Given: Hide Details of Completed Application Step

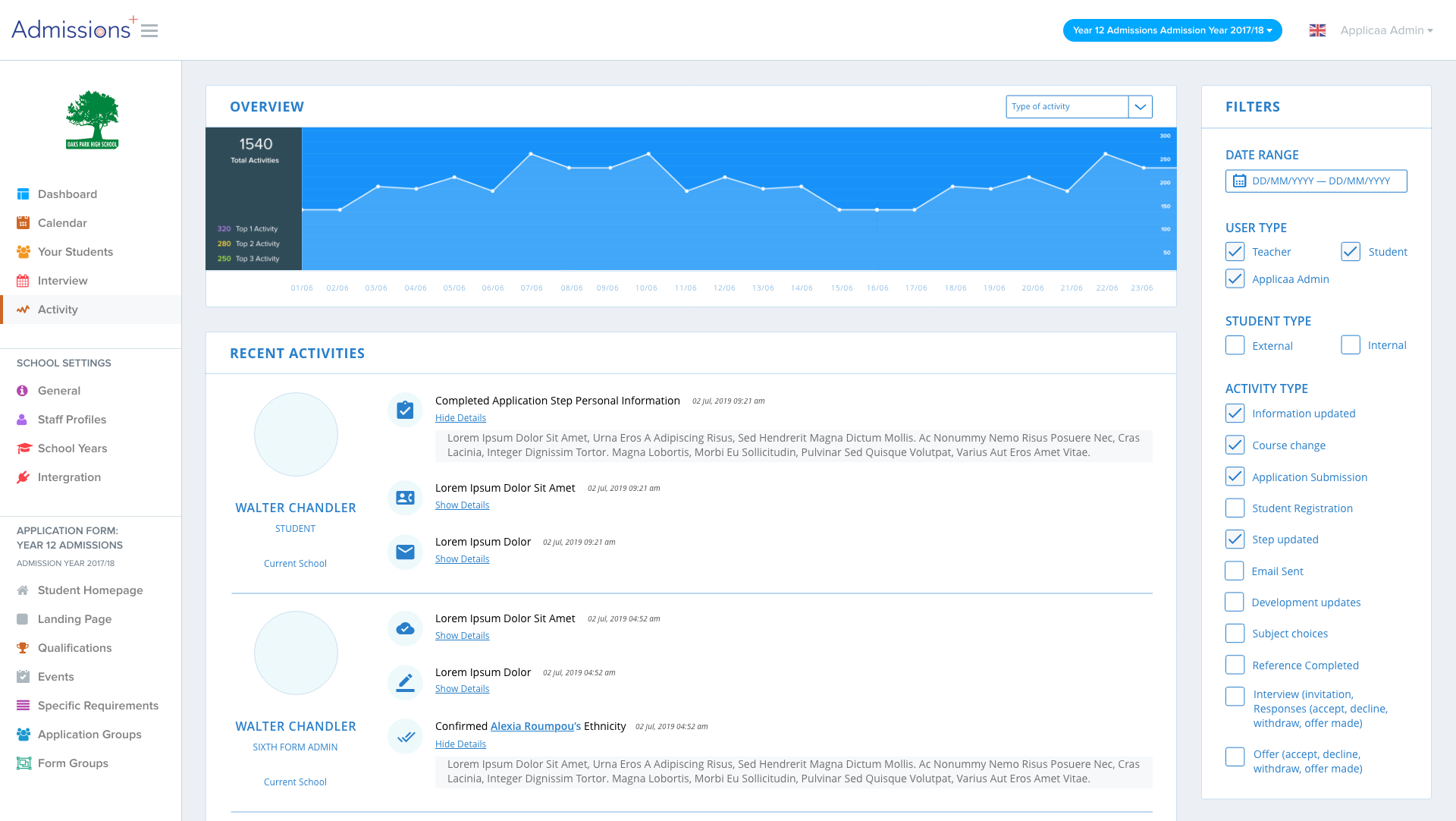Looking at the screenshot, I should tap(460, 418).
